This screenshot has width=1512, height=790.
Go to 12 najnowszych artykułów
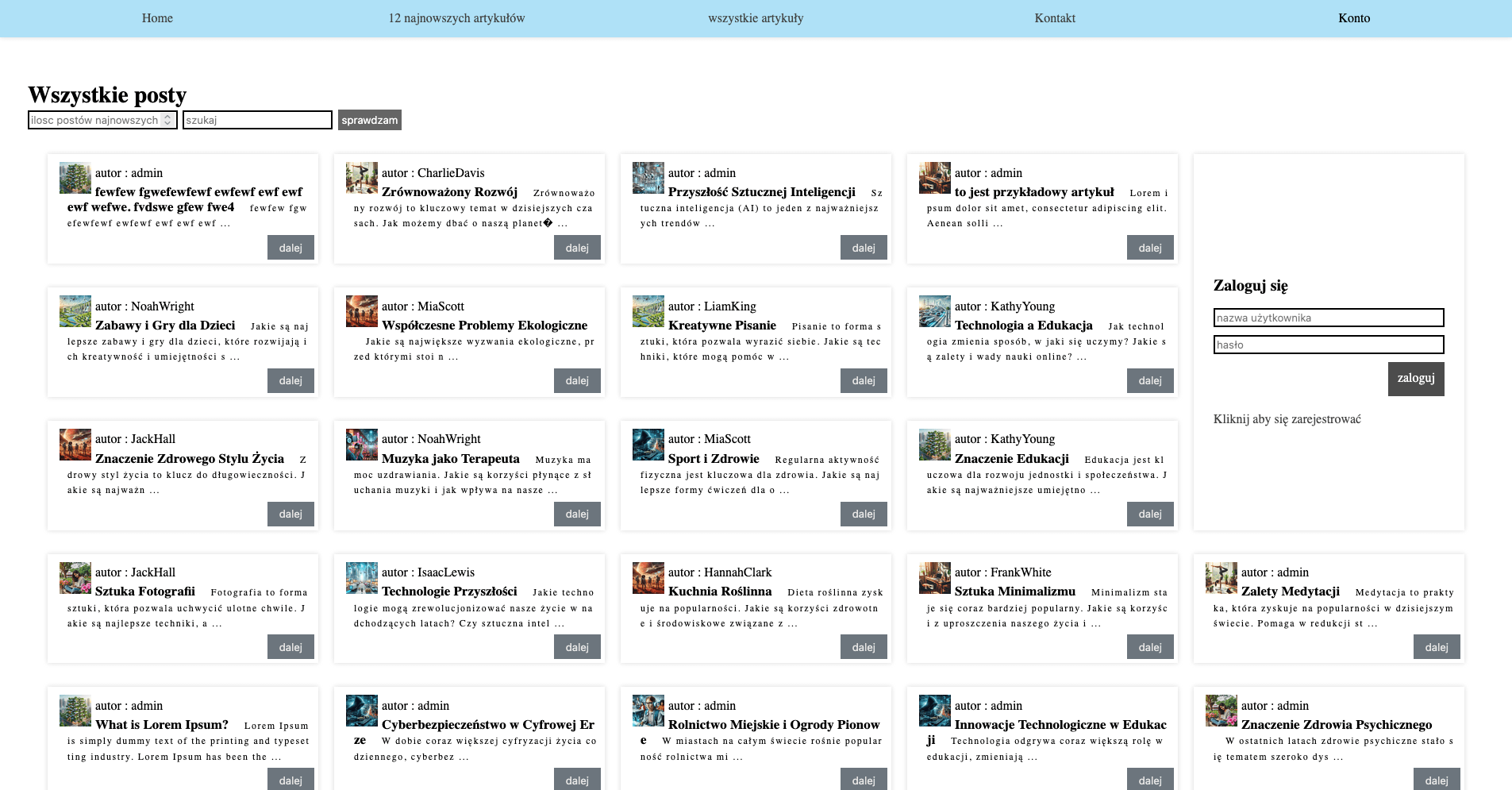coord(456,18)
